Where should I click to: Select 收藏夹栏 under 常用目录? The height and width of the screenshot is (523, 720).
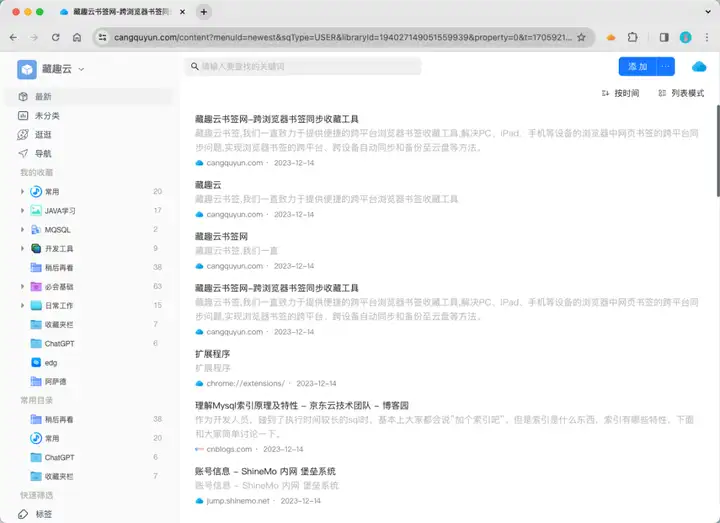(x=59, y=476)
